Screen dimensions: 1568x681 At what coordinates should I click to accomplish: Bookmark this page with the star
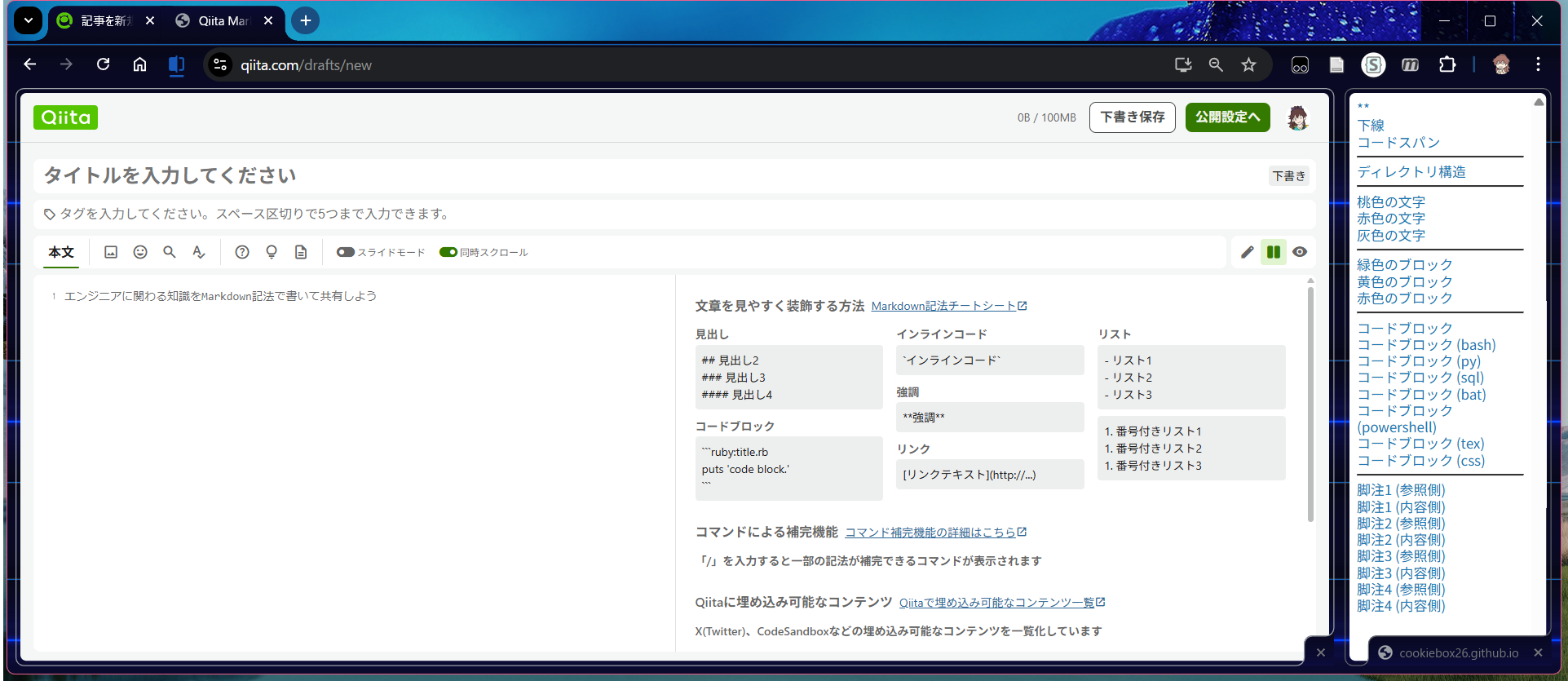pyautogui.click(x=1248, y=64)
